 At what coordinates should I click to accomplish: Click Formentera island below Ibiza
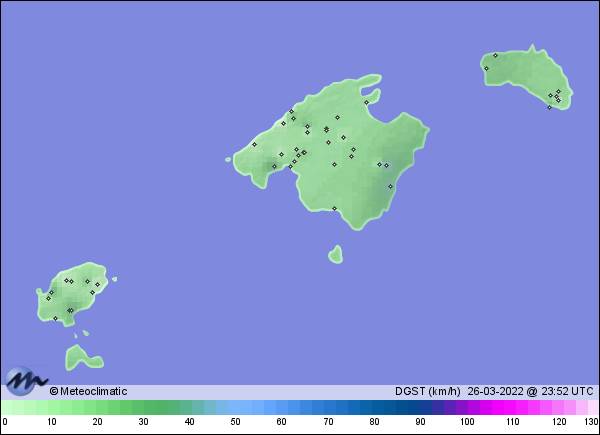point(83,358)
